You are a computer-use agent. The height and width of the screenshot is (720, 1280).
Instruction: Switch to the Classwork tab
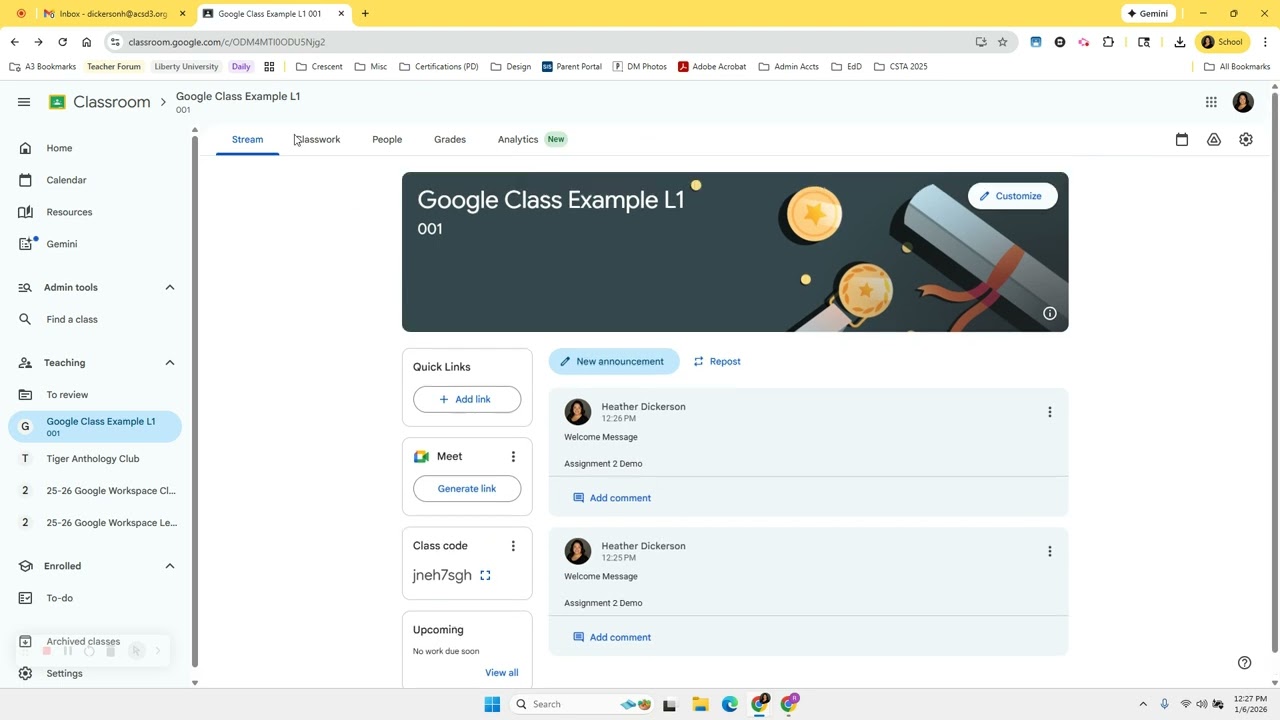tap(317, 140)
